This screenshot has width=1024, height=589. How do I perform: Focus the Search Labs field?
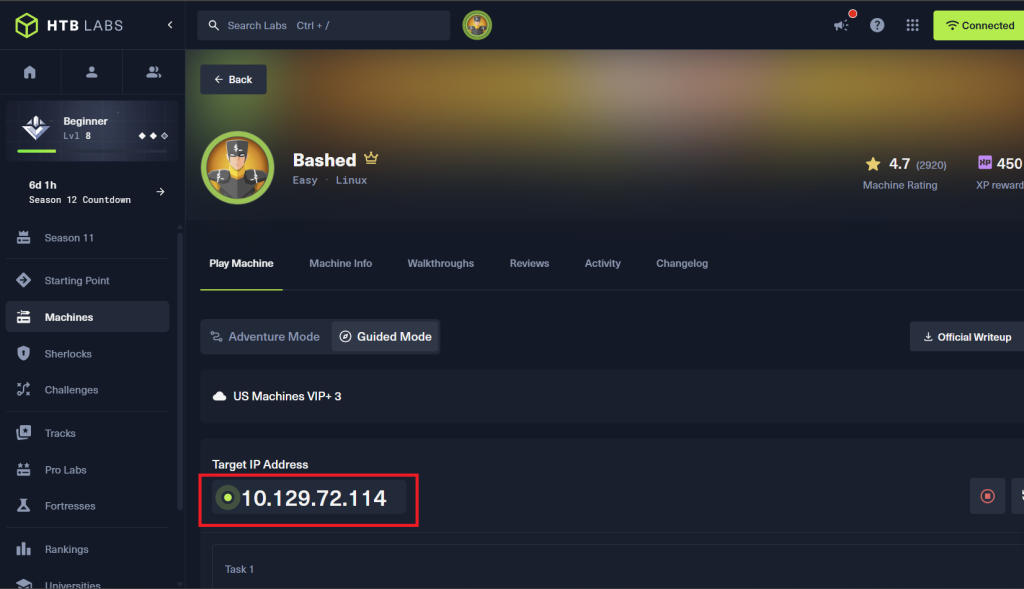tap(323, 25)
